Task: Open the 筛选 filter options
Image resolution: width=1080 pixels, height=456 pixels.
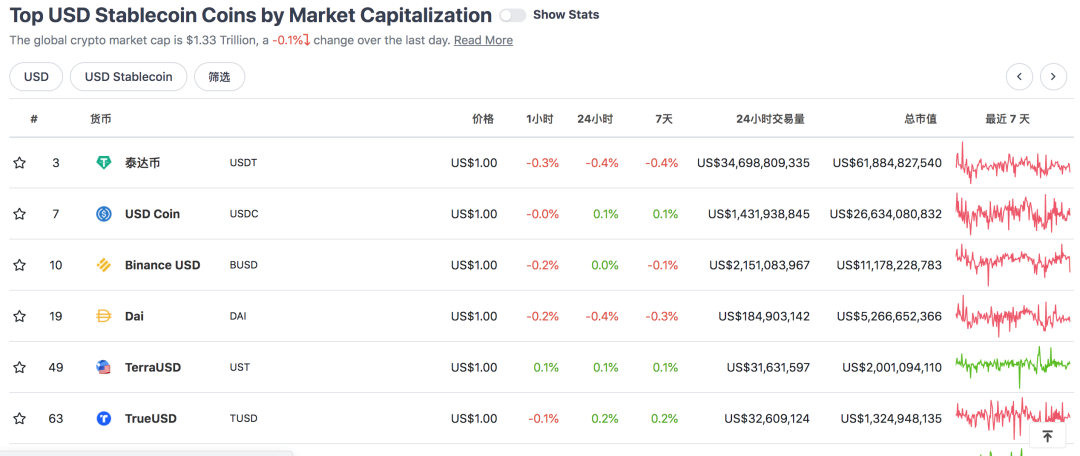Action: (x=219, y=77)
